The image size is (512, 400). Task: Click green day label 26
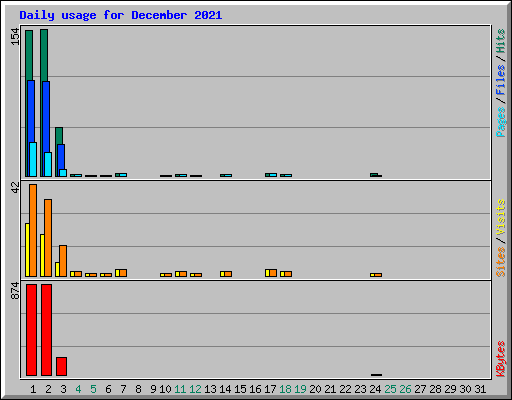406,389
